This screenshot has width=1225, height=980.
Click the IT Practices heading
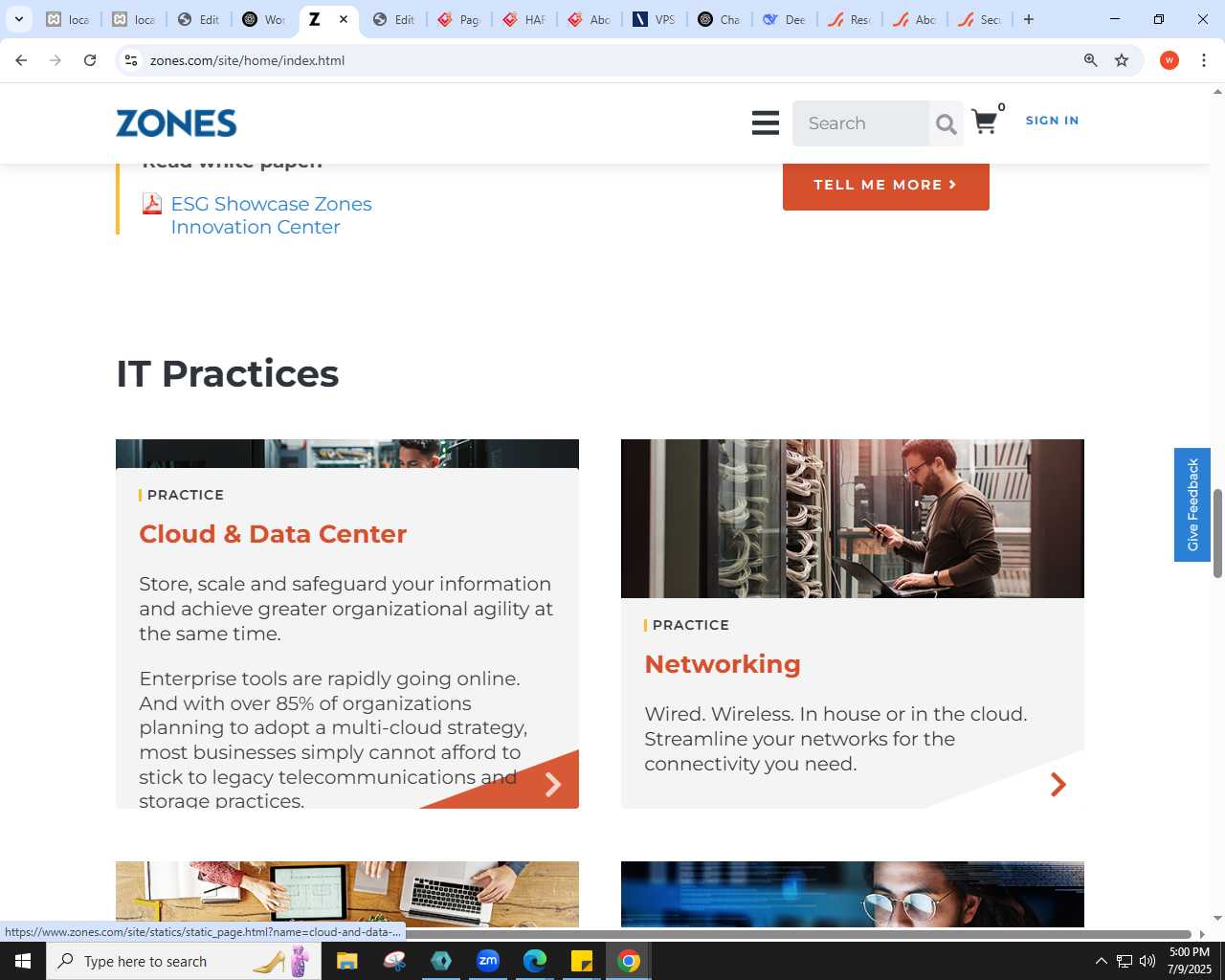click(x=228, y=373)
